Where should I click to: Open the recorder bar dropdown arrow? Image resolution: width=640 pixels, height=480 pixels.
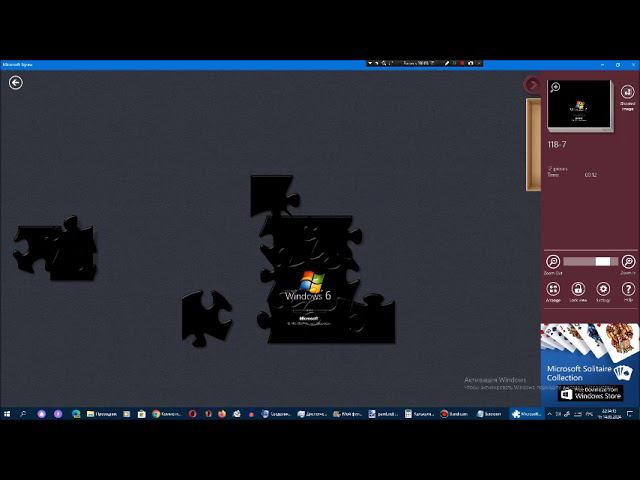pyautogui.click(x=370, y=63)
